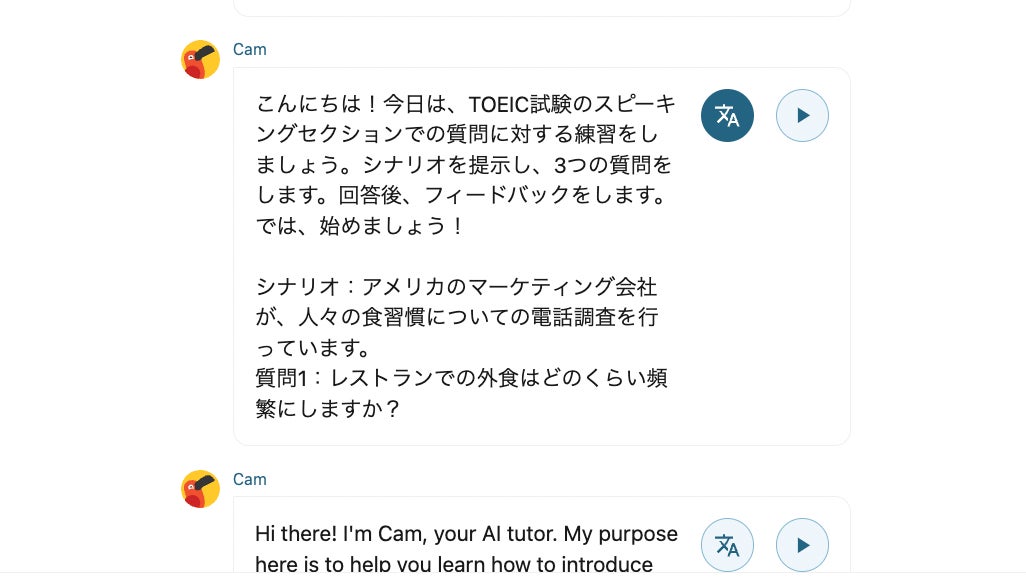Play audio for the Japanese TOEIC message

click(x=802, y=115)
